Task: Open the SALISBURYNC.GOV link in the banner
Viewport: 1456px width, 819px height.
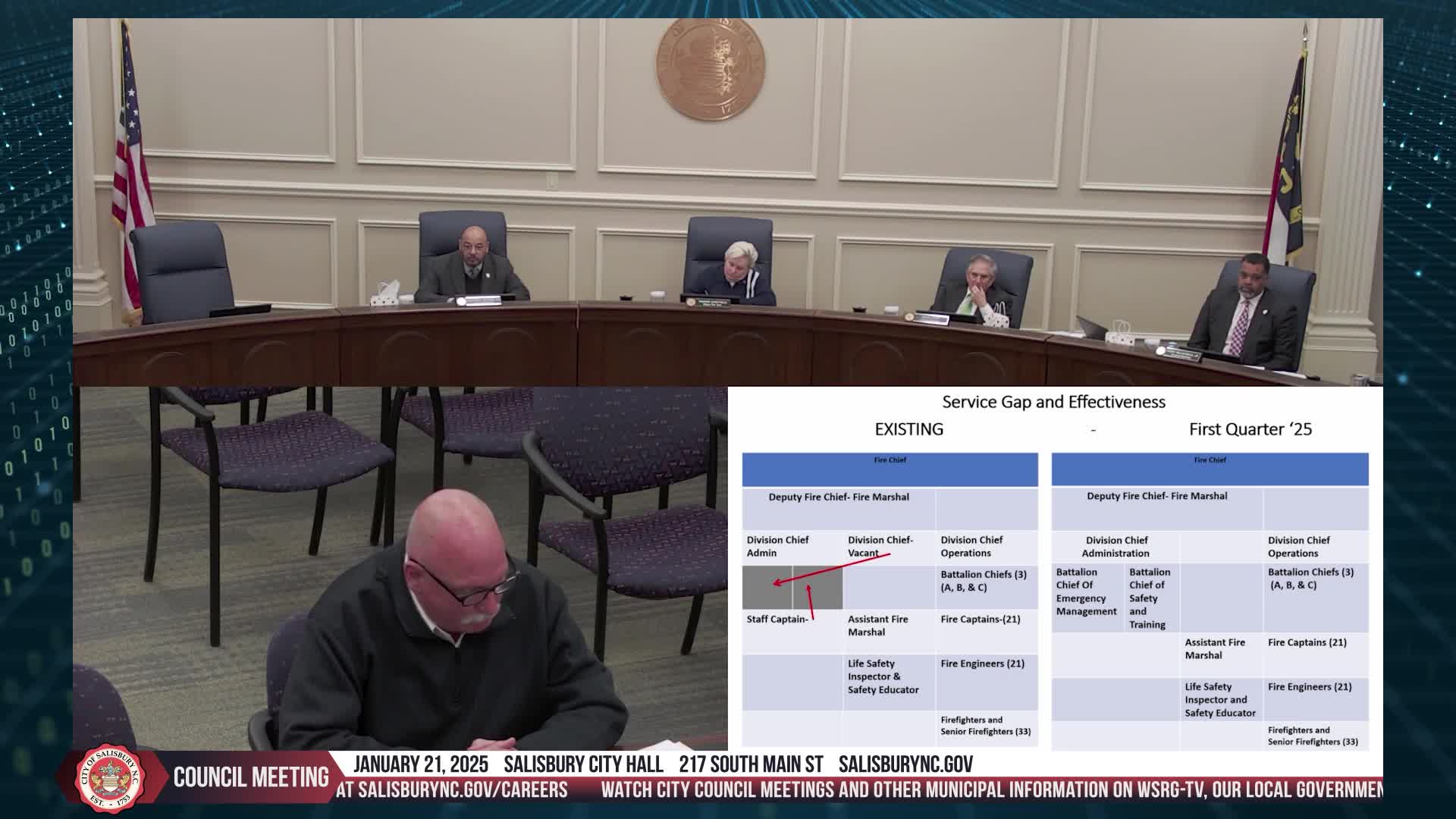Action: 905,764
